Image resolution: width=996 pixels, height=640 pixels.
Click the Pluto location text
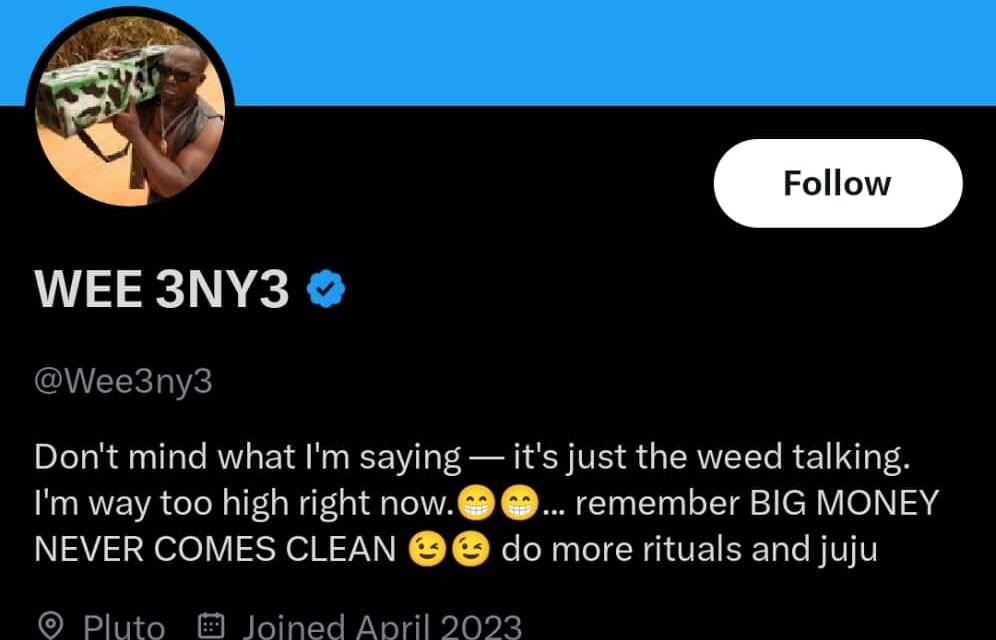124,627
